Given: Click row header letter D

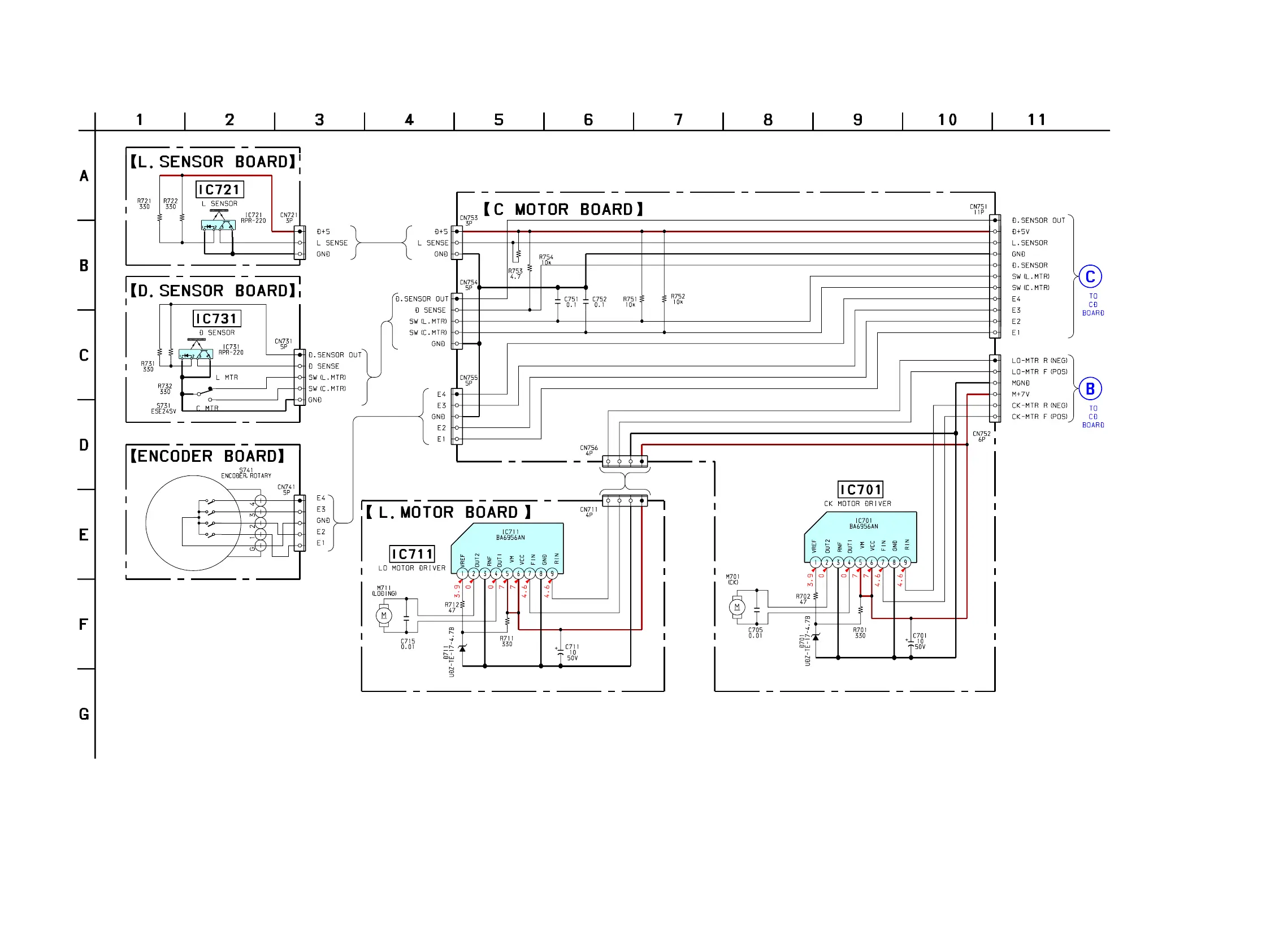Looking at the screenshot, I should tap(84, 445).
